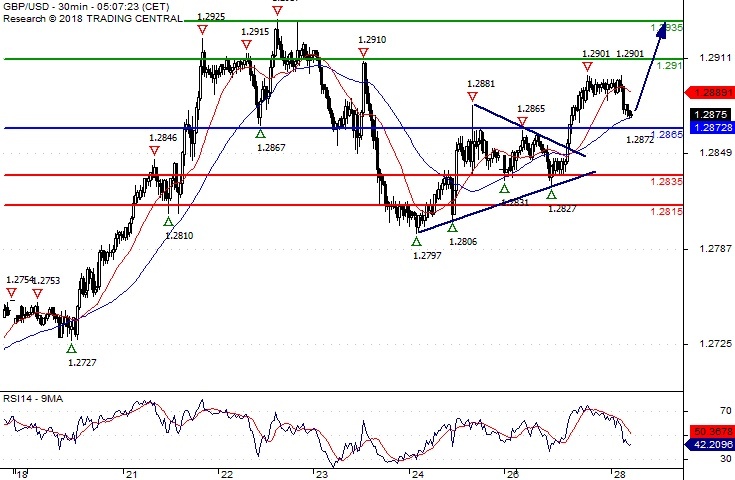This screenshot has height=480, width=735.
Task: Click the 1.2867 swing low label
Action: click(x=271, y=148)
